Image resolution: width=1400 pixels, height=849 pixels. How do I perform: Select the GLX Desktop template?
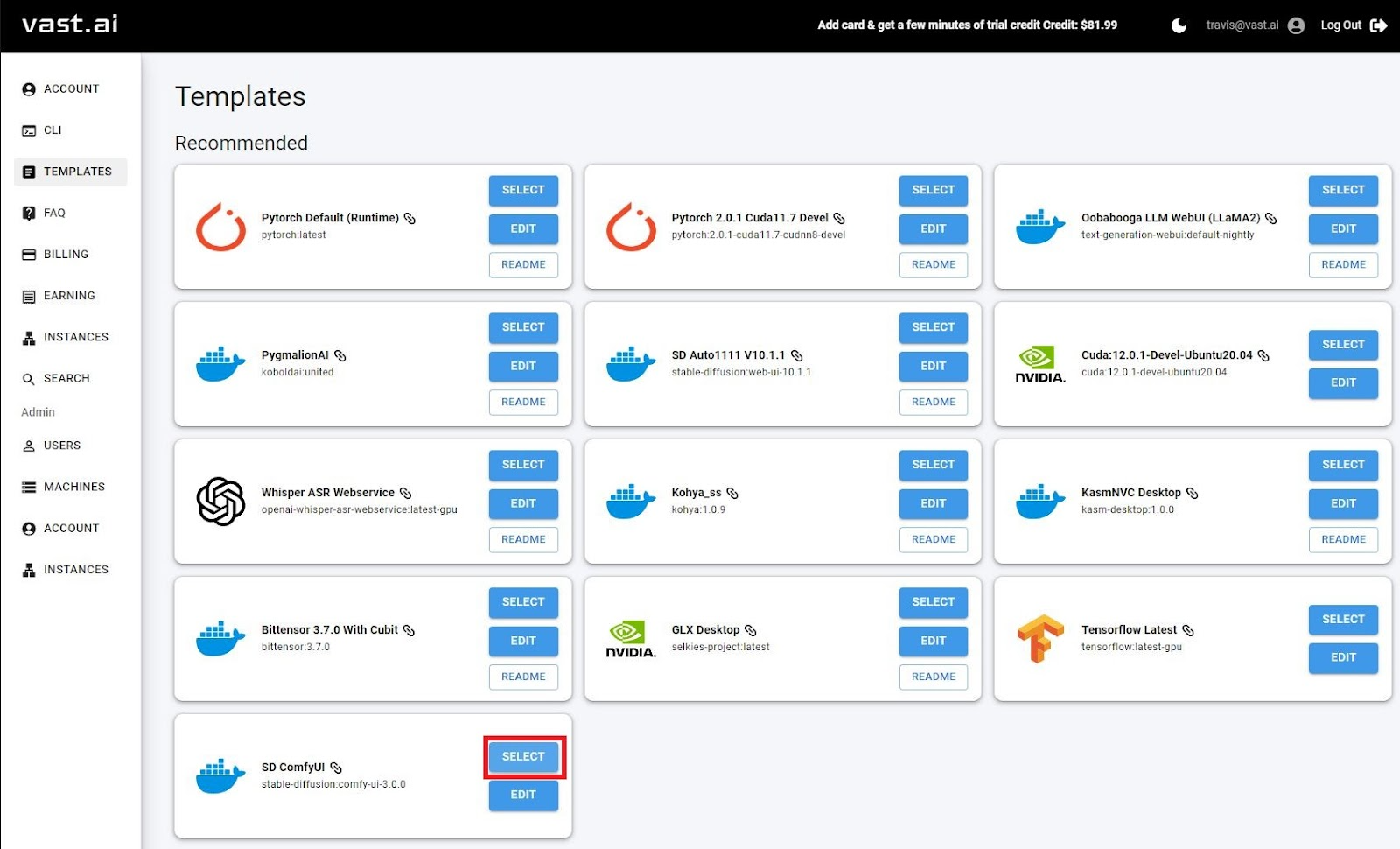coord(934,602)
